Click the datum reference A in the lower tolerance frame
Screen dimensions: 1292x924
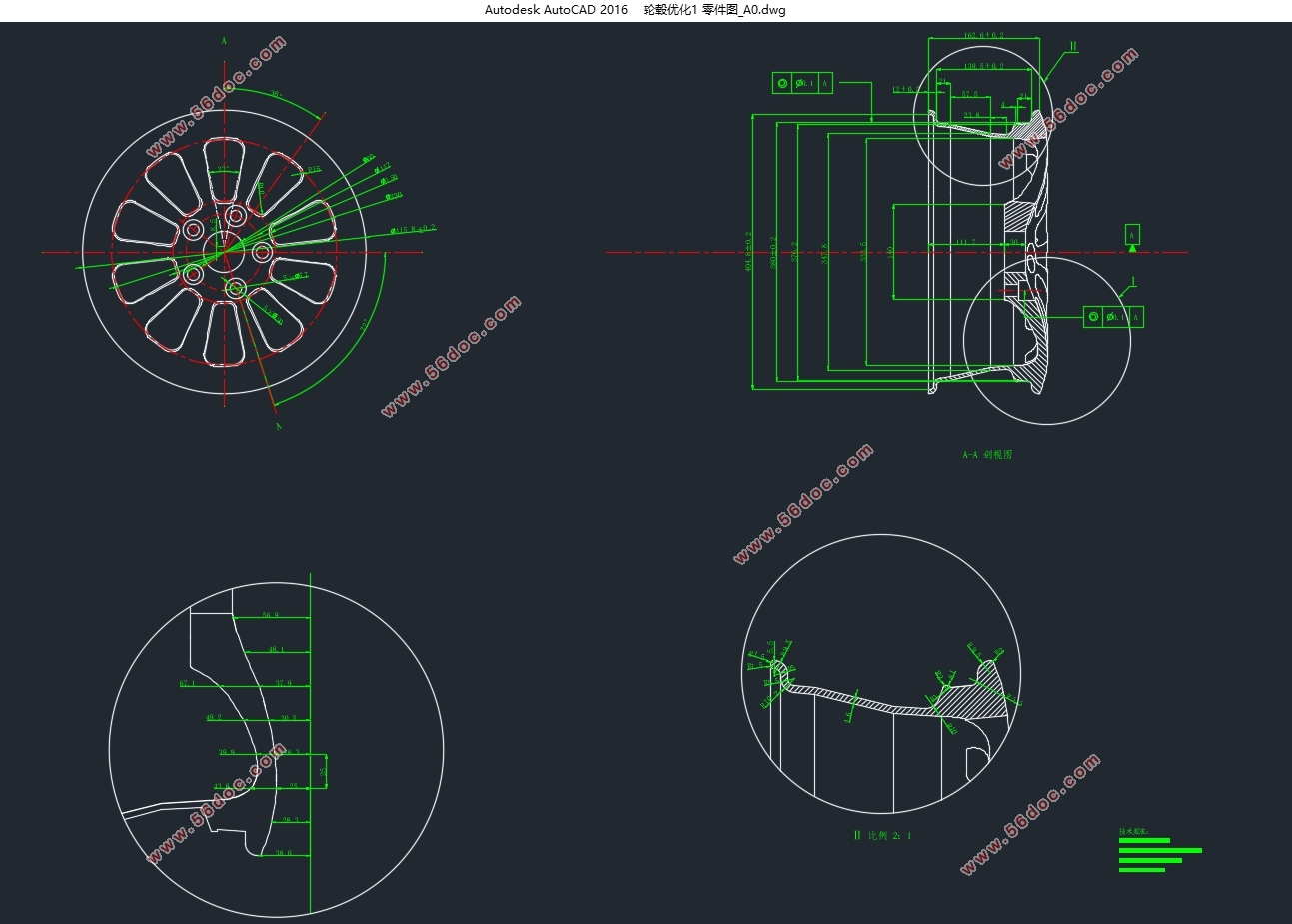[x=1136, y=317]
